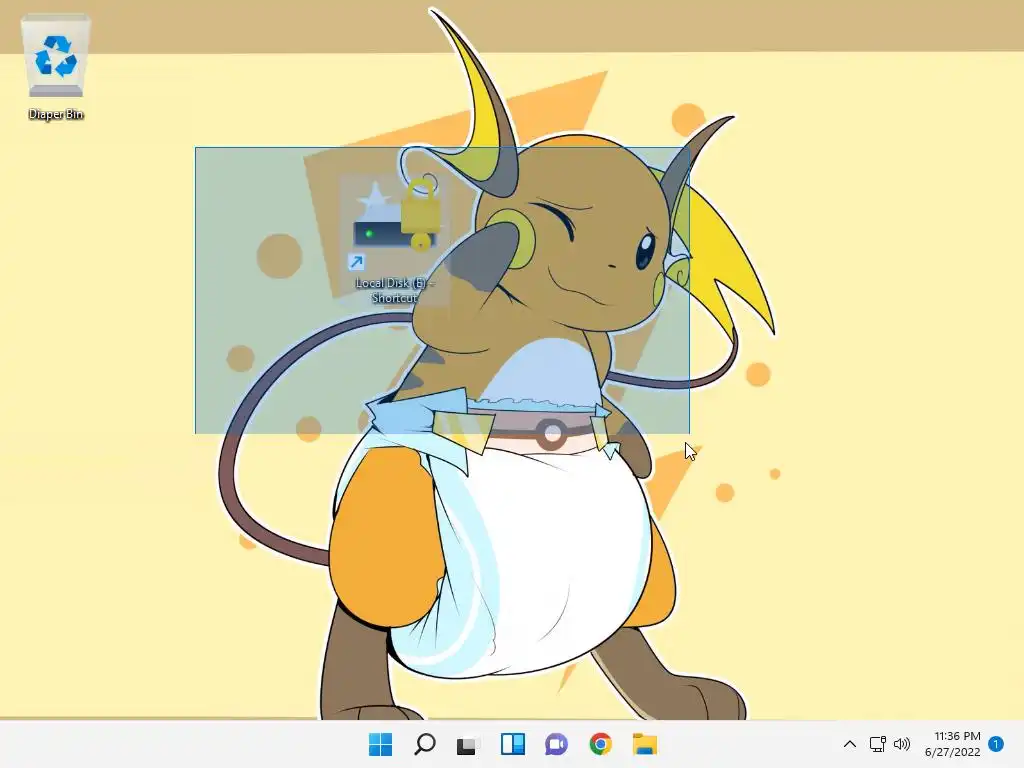Image resolution: width=1024 pixels, height=768 pixels.
Task: Open File Explorer from taskbar
Action: click(x=645, y=744)
